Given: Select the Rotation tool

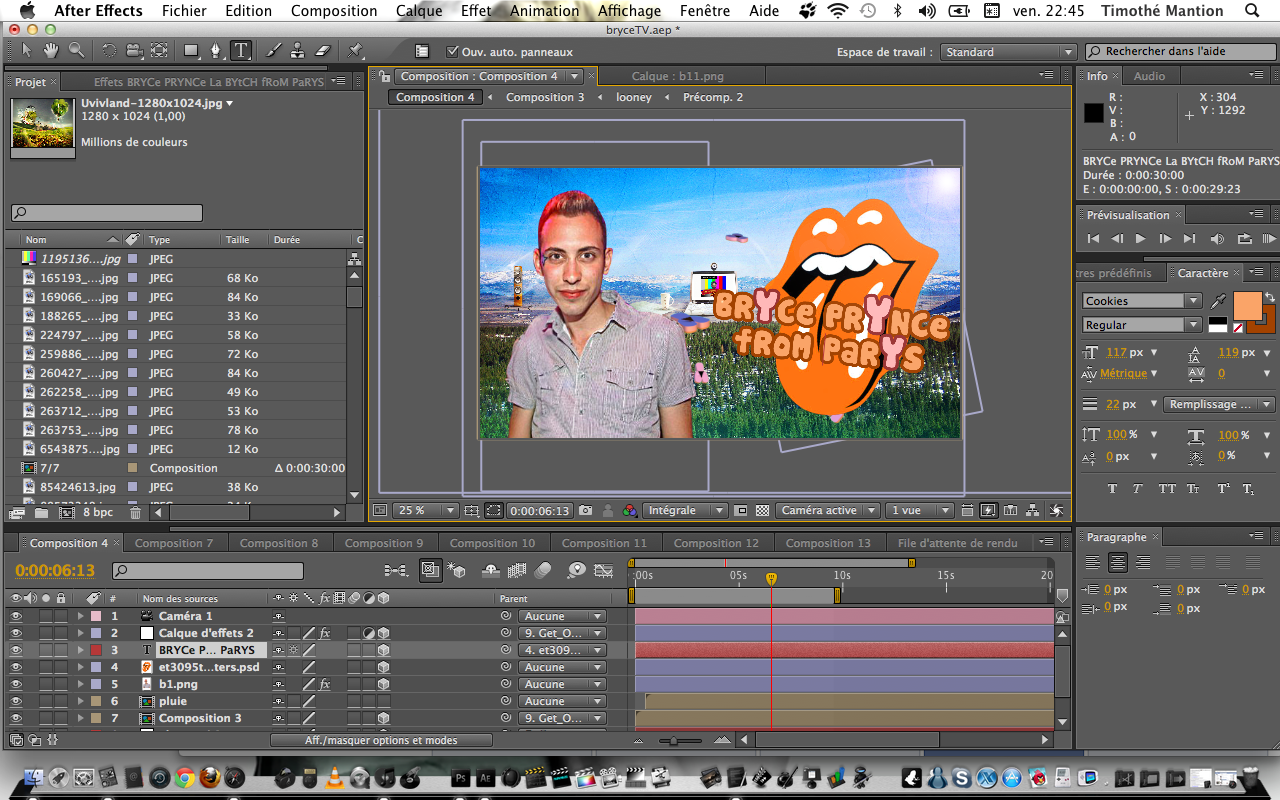Looking at the screenshot, I should (x=109, y=50).
